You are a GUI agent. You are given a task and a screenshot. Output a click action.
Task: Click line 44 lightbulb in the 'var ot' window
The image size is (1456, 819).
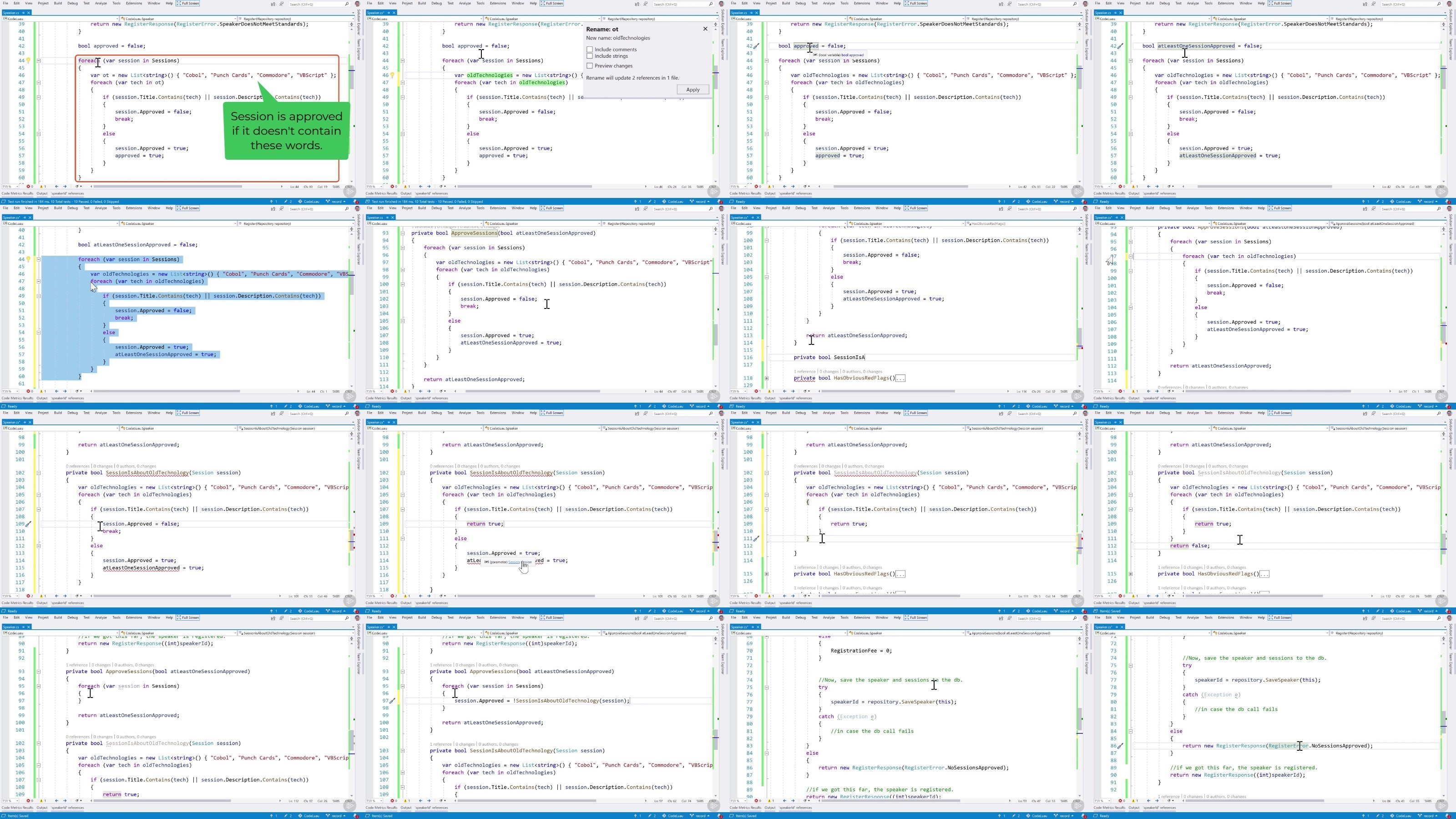28,61
